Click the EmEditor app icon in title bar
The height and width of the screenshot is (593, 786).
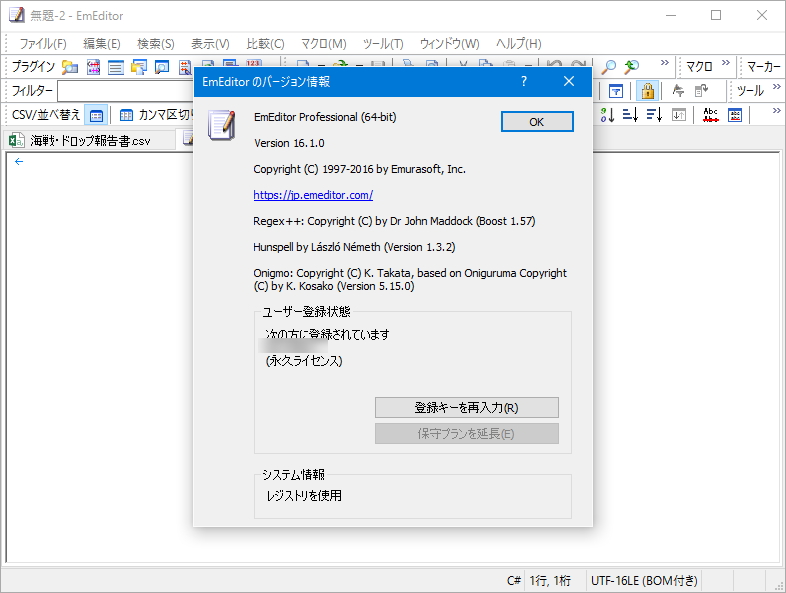(17, 15)
